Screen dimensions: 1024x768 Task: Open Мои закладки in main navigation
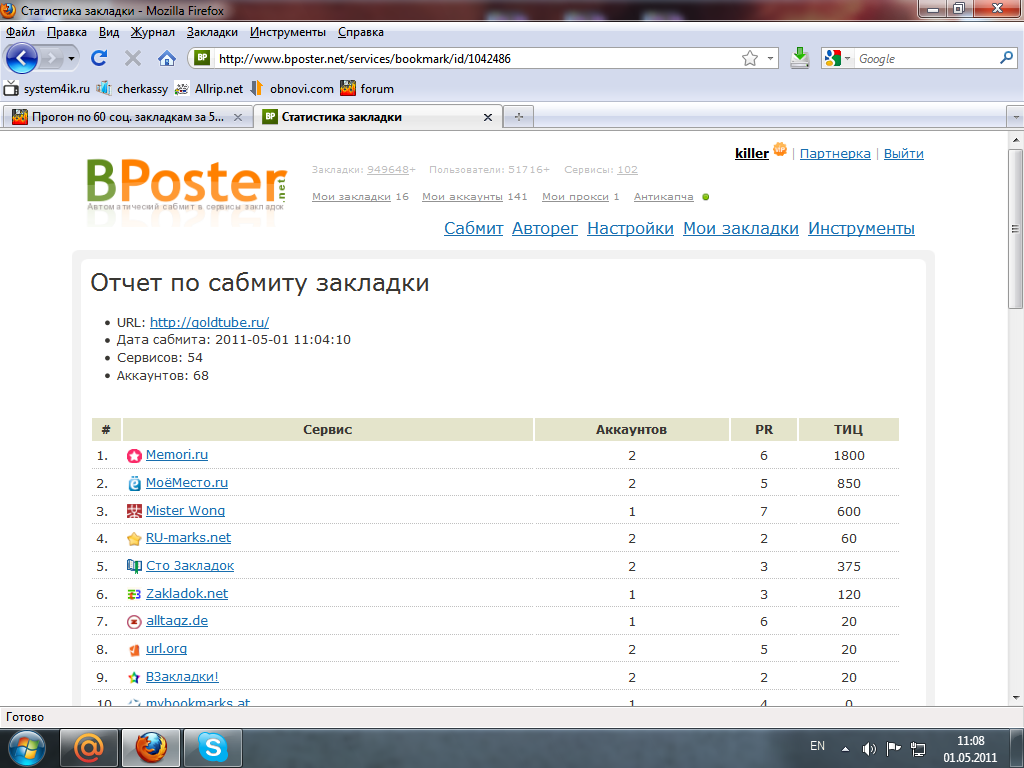click(x=741, y=229)
